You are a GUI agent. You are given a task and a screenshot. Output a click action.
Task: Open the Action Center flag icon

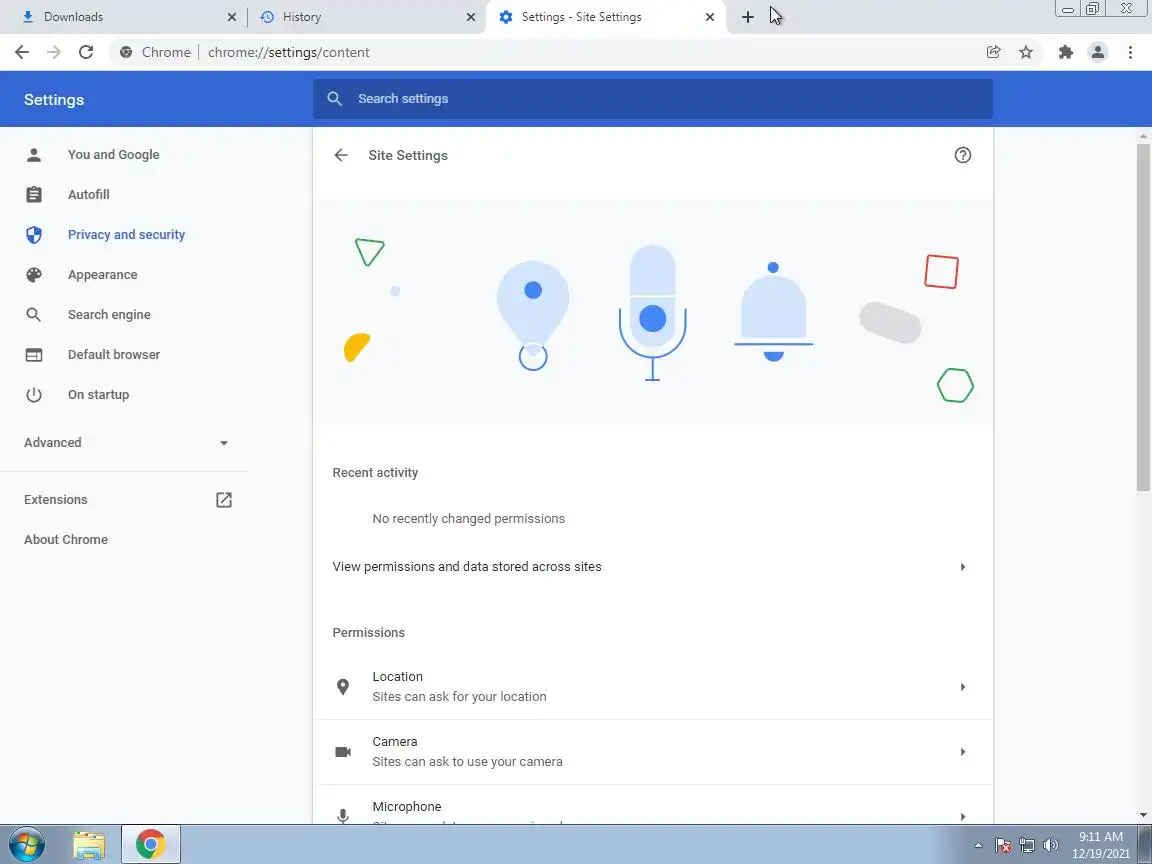(1003, 845)
